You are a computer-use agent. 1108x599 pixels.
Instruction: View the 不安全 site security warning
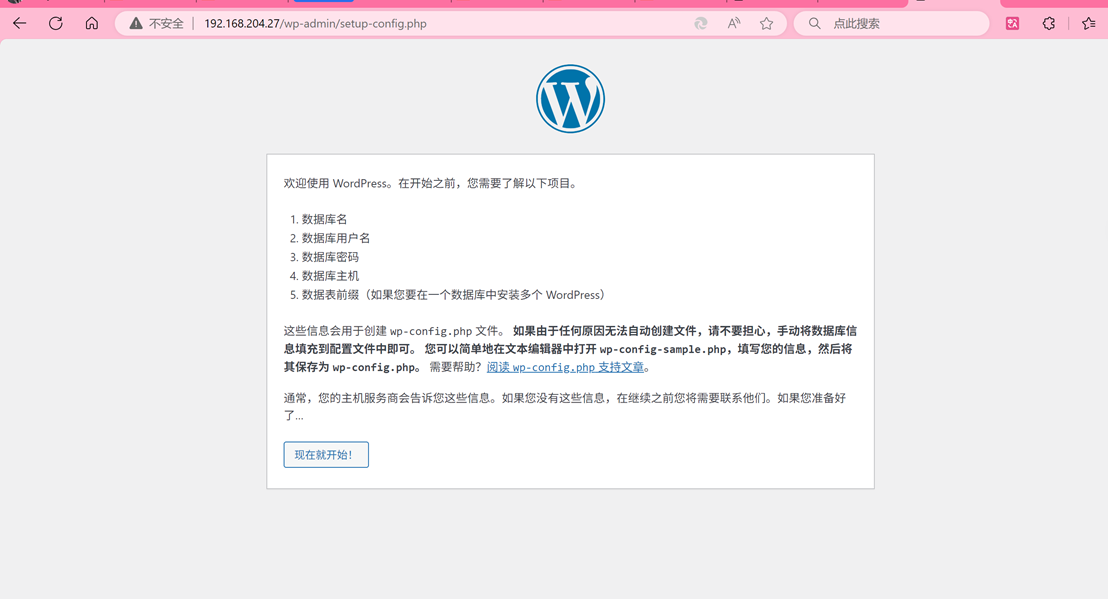(156, 23)
